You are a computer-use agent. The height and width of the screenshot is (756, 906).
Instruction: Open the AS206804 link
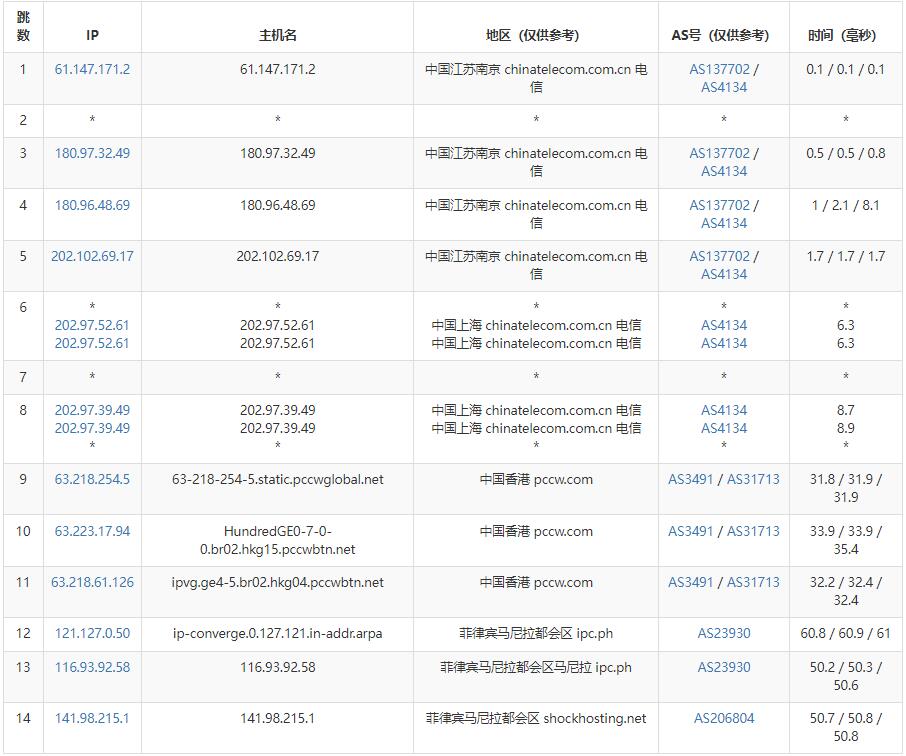(x=724, y=718)
